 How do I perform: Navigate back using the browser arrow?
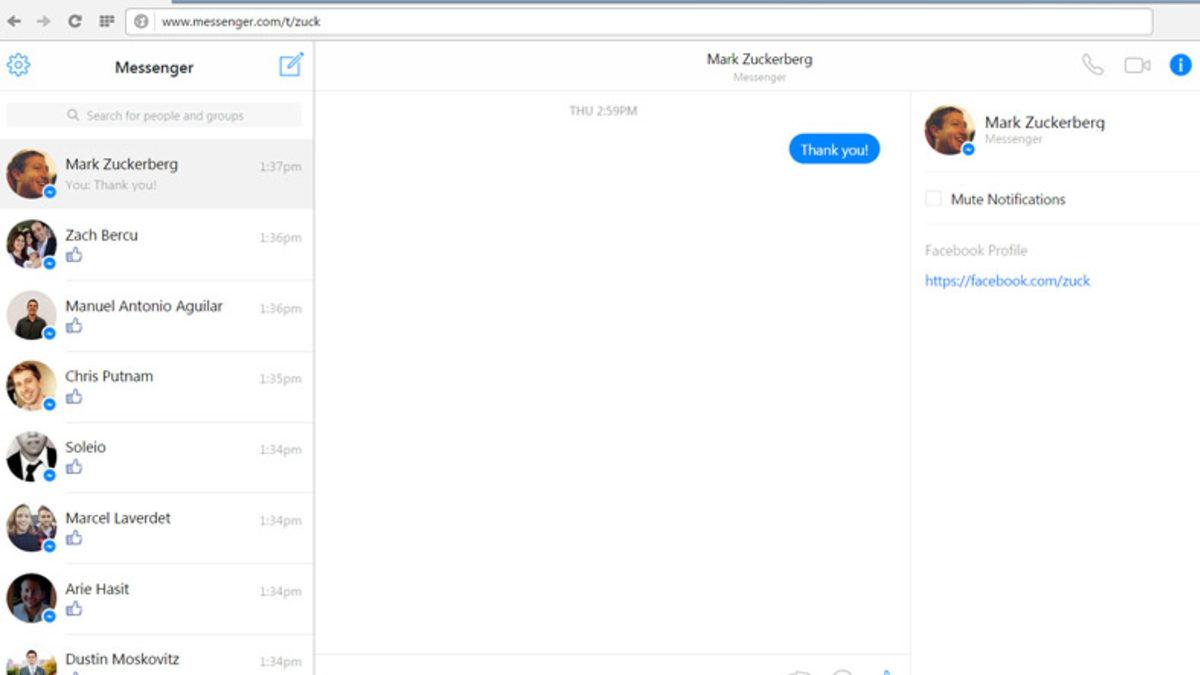(14, 20)
